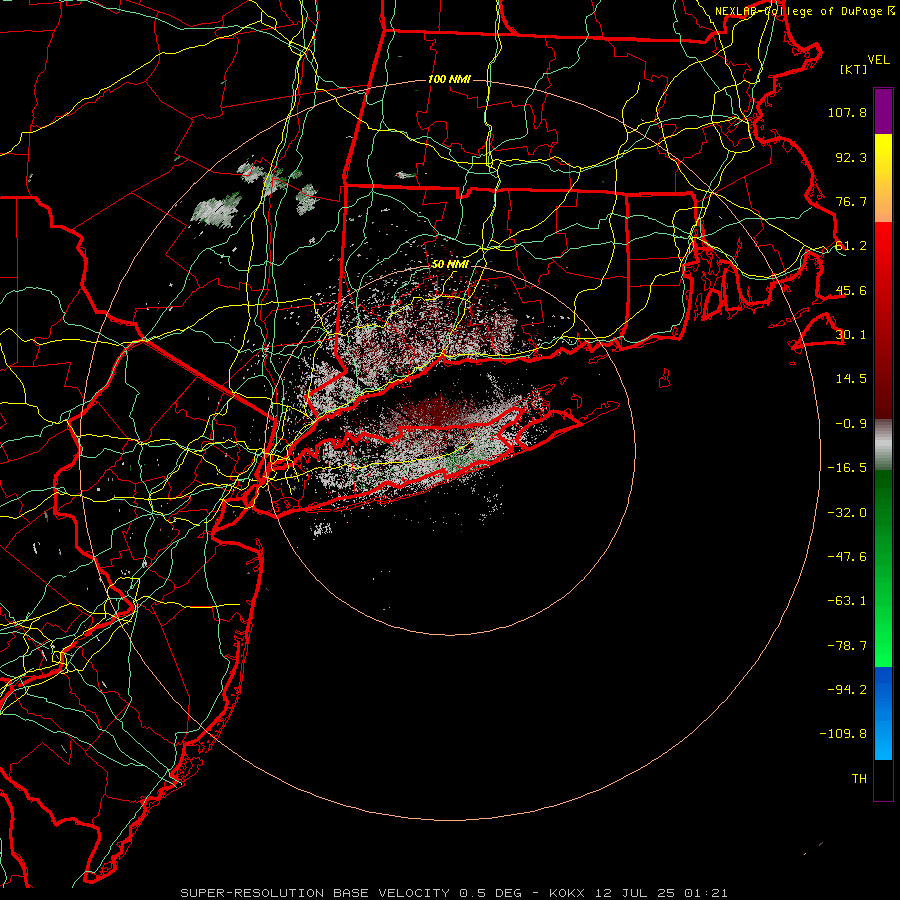Select the 61.2 velocity scale value
Screen dimensions: 900x900
pyautogui.click(x=851, y=246)
